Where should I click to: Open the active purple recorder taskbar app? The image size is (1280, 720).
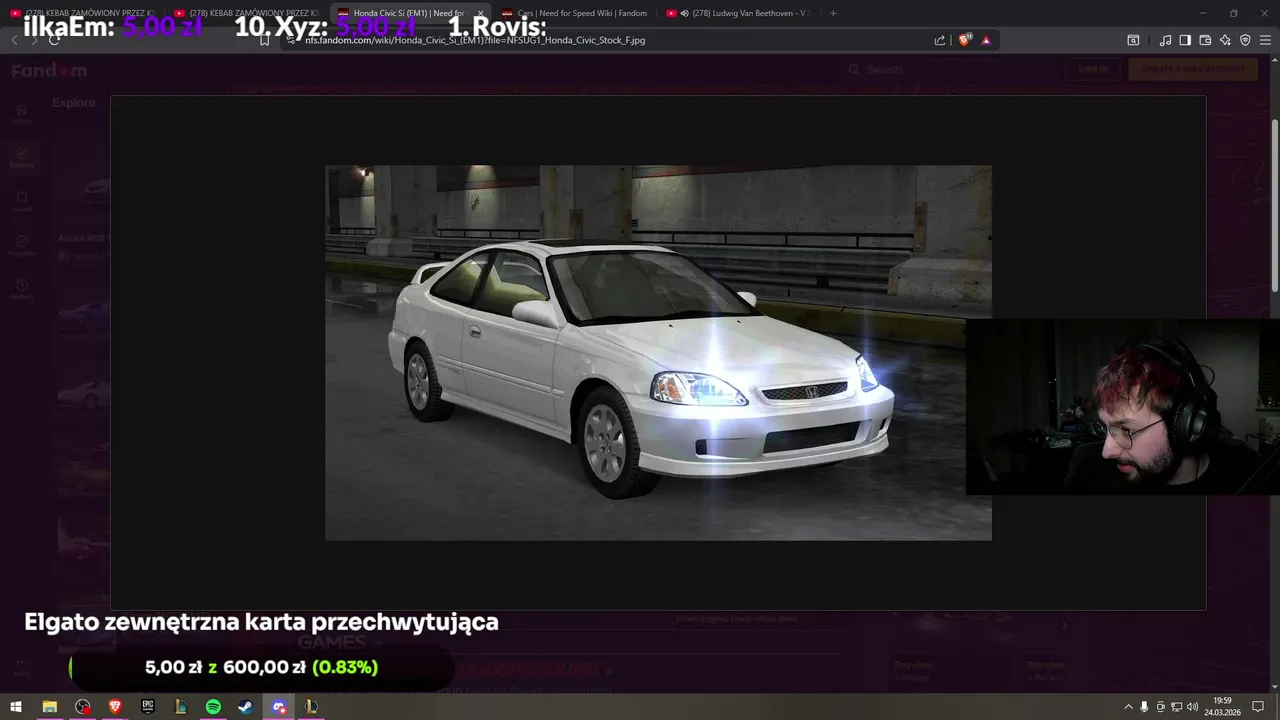tap(279, 706)
